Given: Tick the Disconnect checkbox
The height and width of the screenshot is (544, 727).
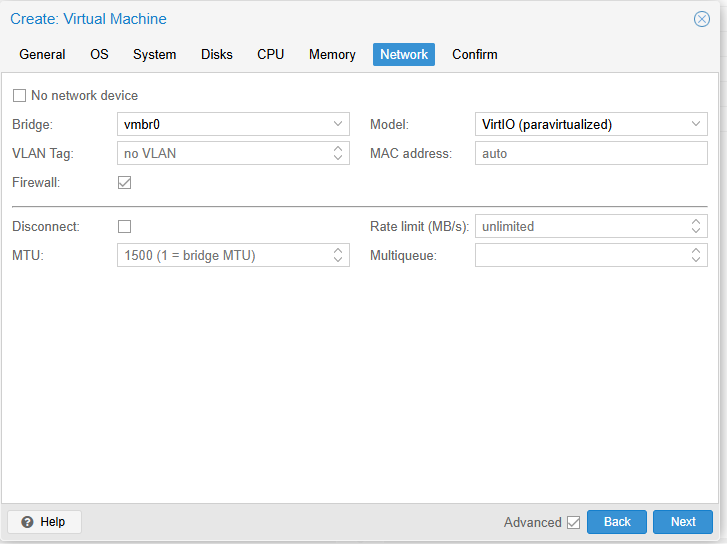Looking at the screenshot, I should tap(124, 226).
